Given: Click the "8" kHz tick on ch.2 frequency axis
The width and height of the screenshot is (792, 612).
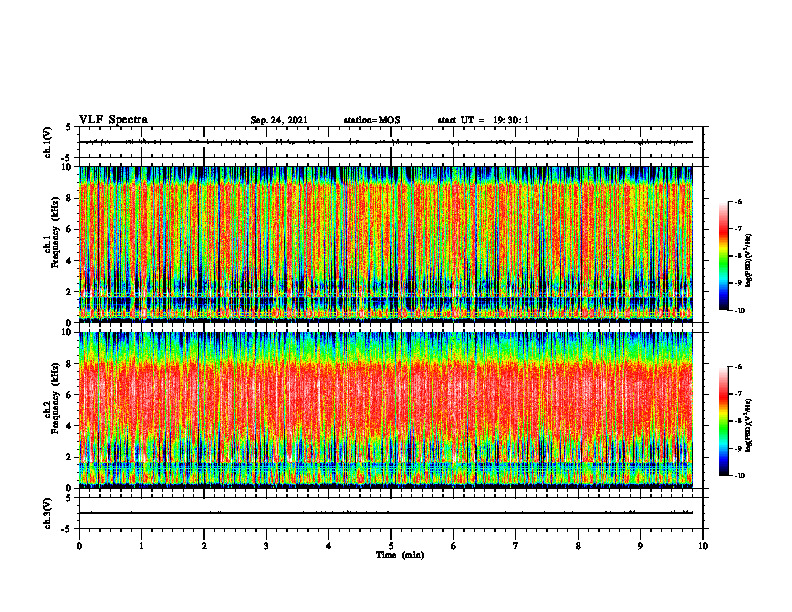Looking at the screenshot, I should point(70,364).
